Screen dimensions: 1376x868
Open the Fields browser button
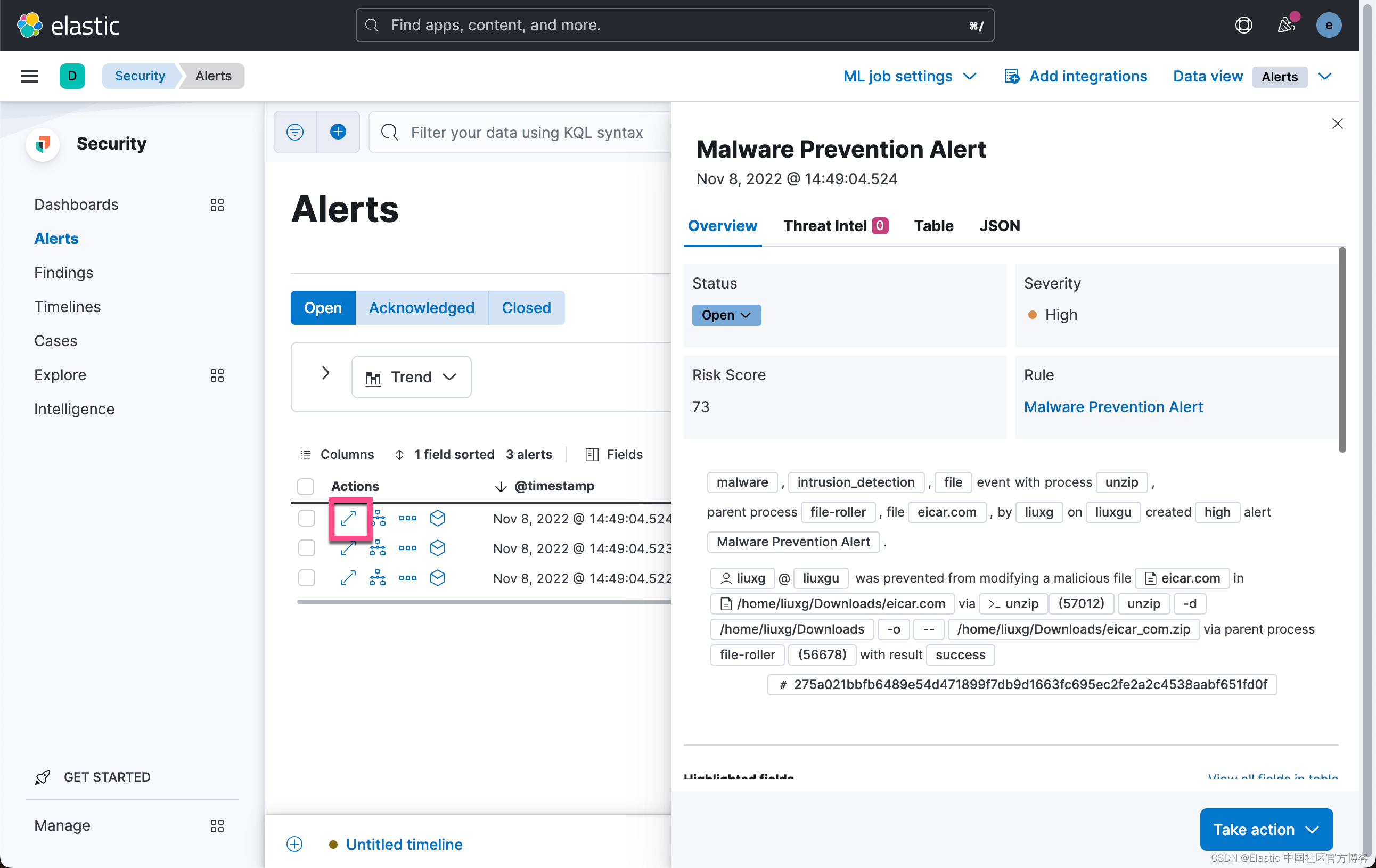613,454
